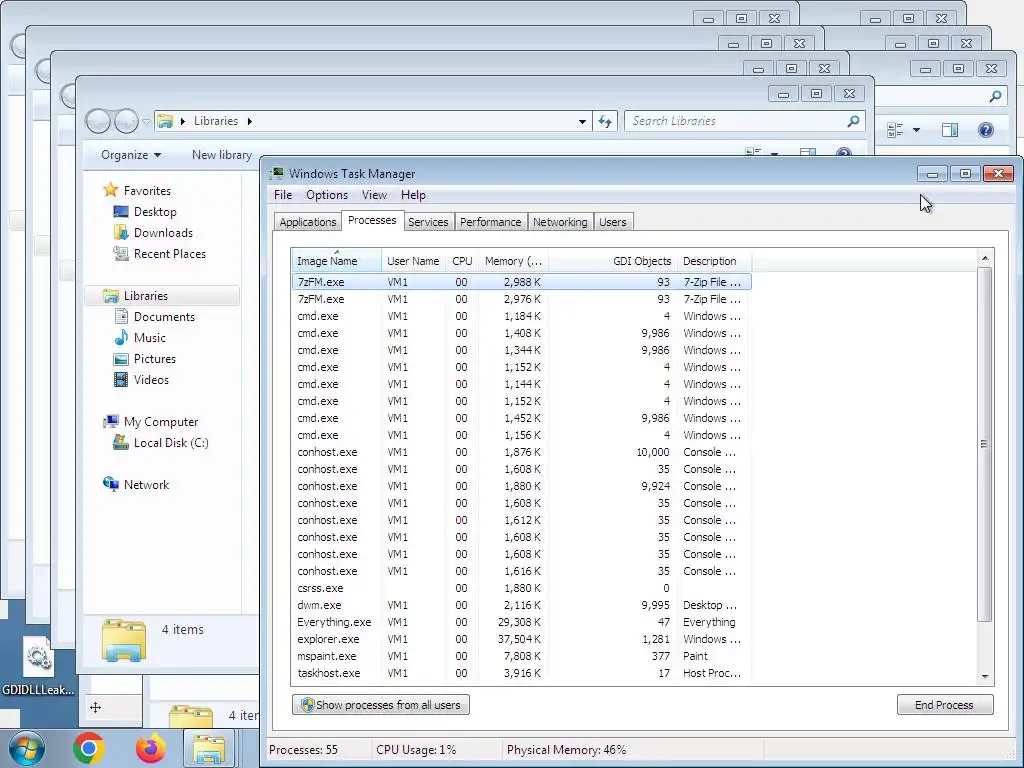Viewport: 1024px width, 768px height.
Task: Select the explorer.exe process row
Action: click(522, 639)
